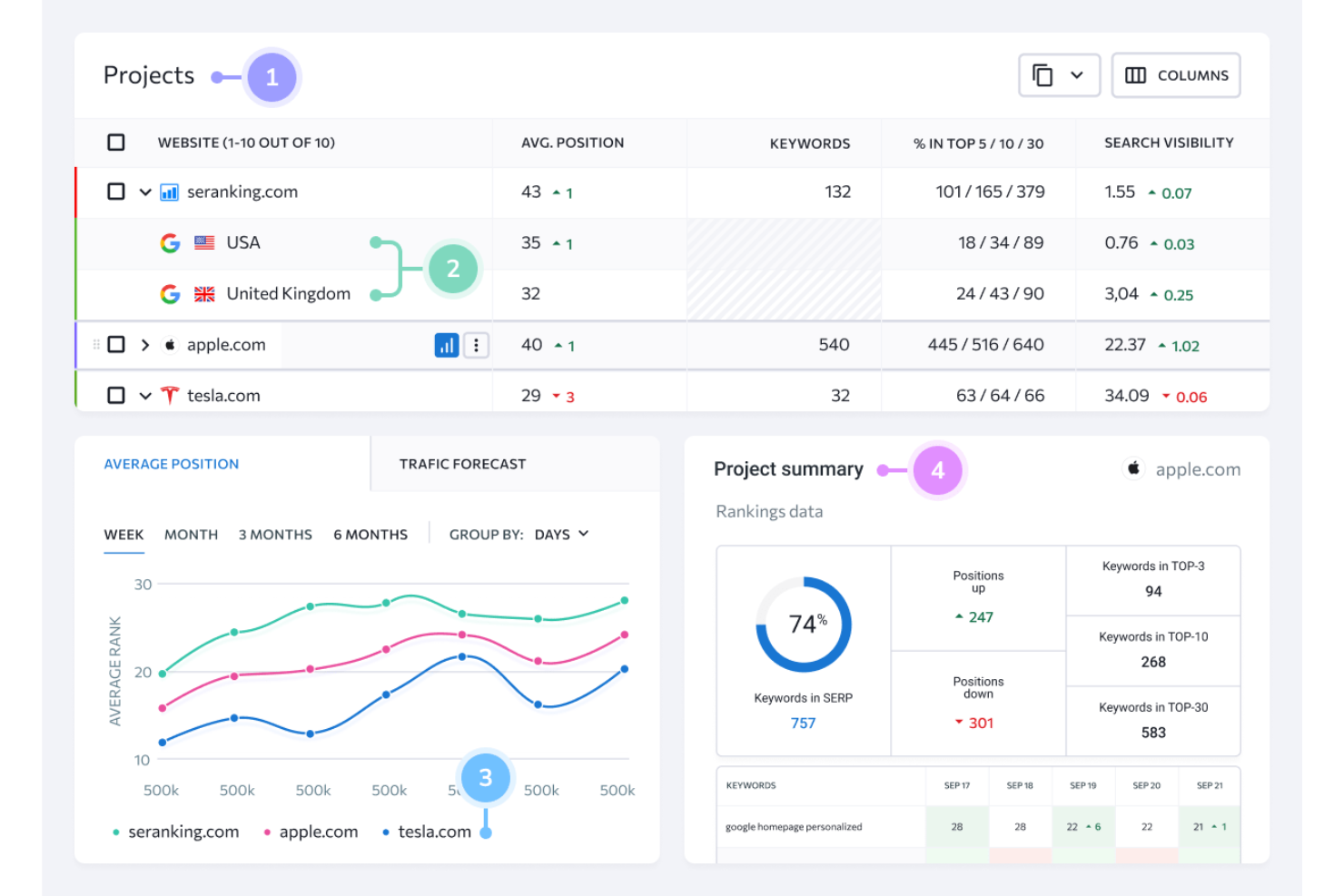Open the apple.com project name in the table
The height and width of the screenshot is (896, 1344).
pos(226,345)
